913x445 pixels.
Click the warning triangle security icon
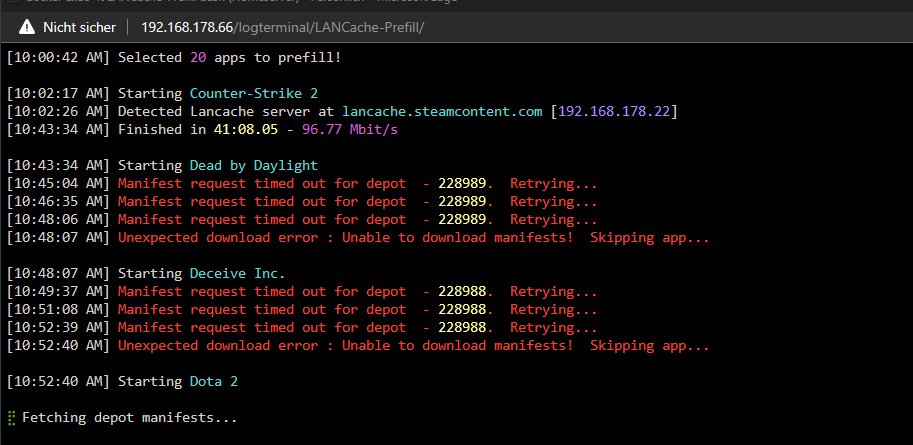[x=27, y=27]
